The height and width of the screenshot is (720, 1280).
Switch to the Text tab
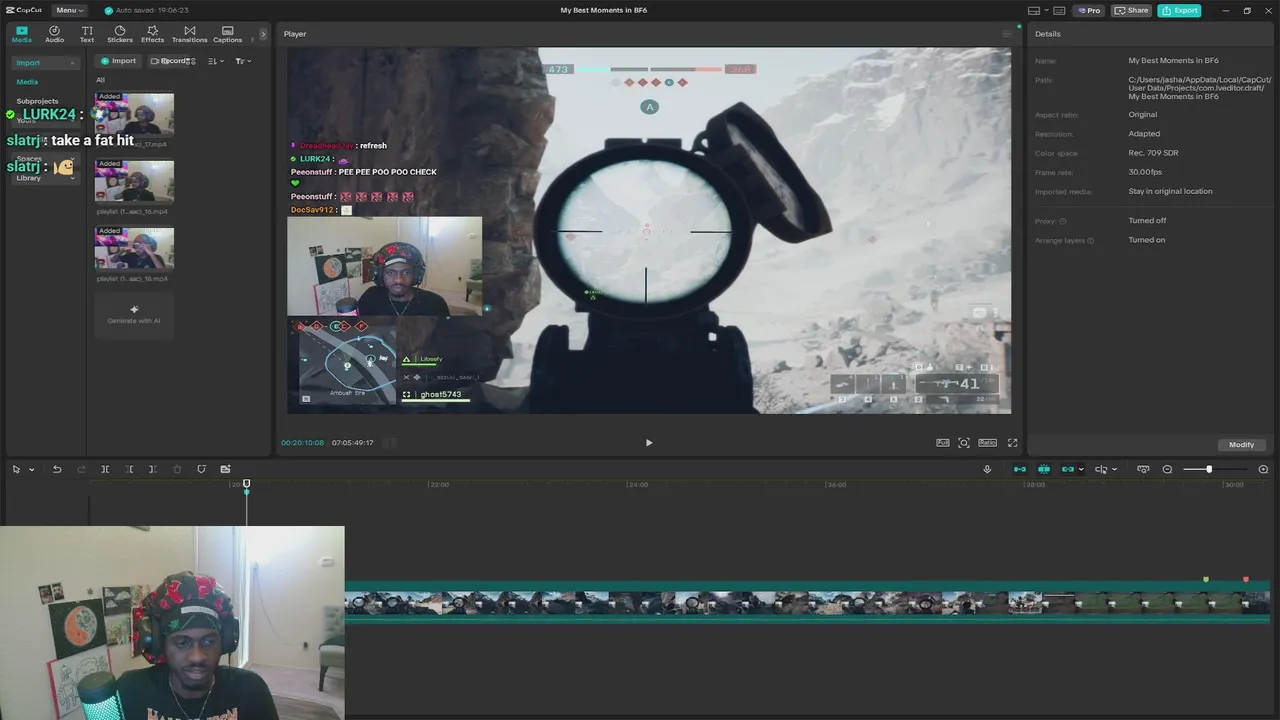[87, 34]
